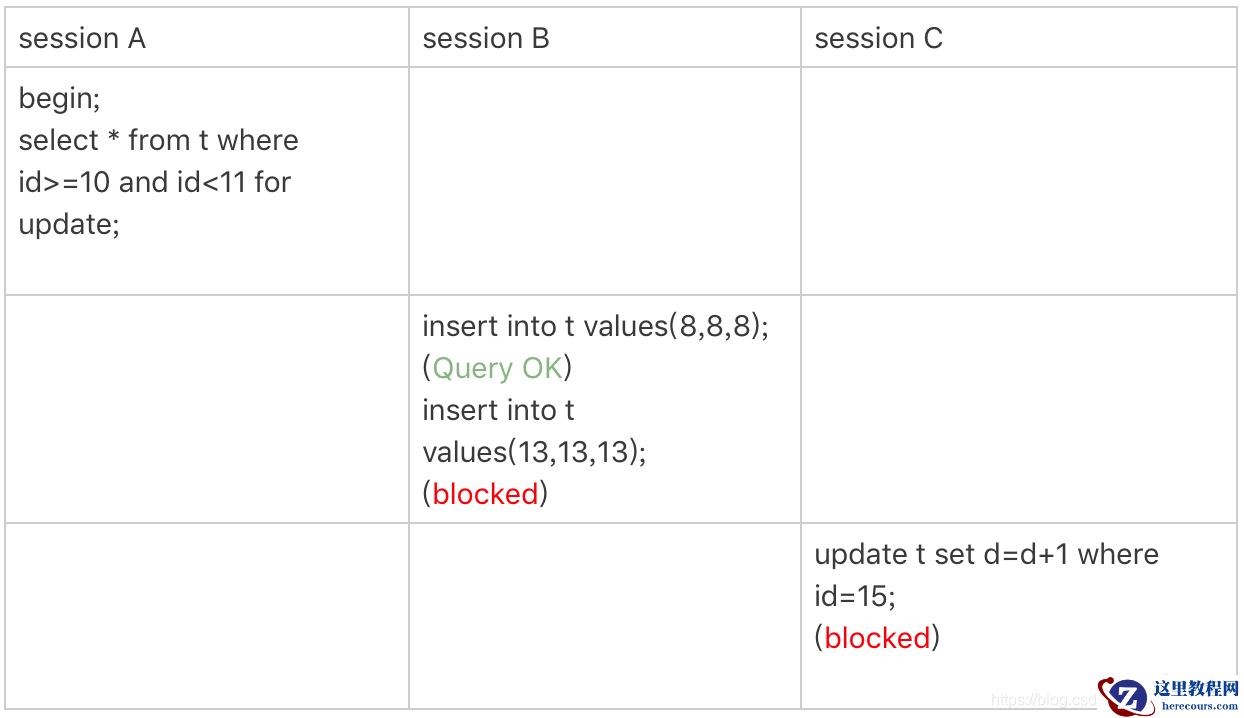
Task: Click empty session A cell in bottom row
Action: [x=206, y=615]
